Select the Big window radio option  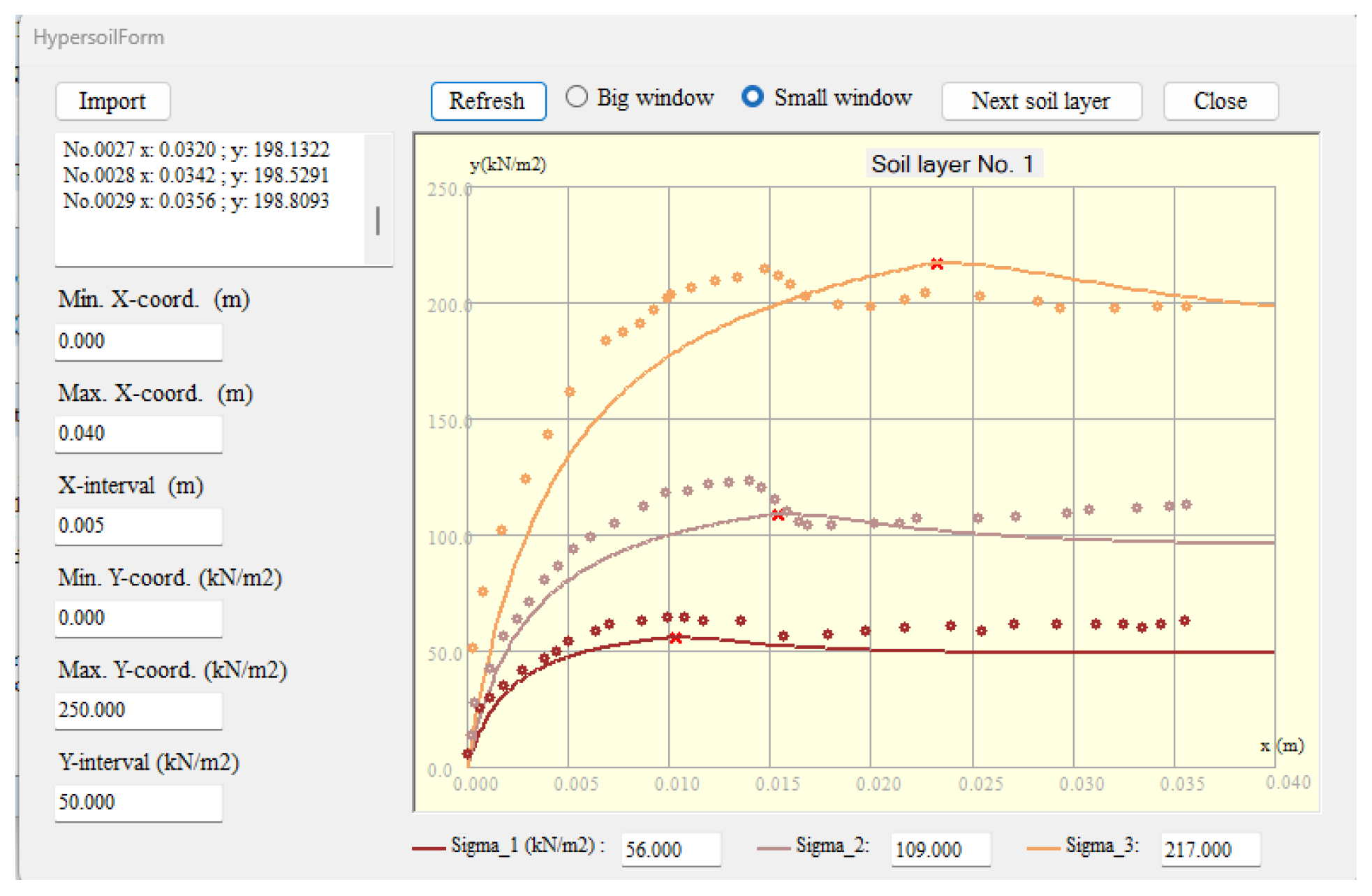[x=576, y=97]
